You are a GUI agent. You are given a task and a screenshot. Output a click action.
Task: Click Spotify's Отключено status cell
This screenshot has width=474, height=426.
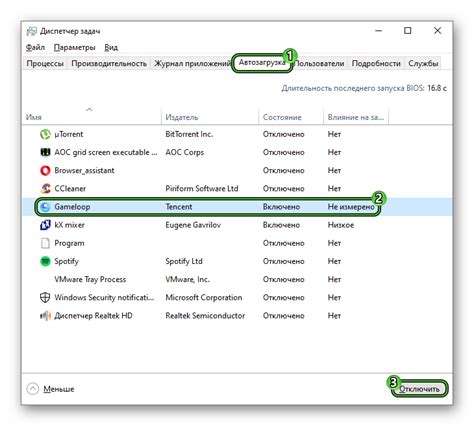pos(284,261)
